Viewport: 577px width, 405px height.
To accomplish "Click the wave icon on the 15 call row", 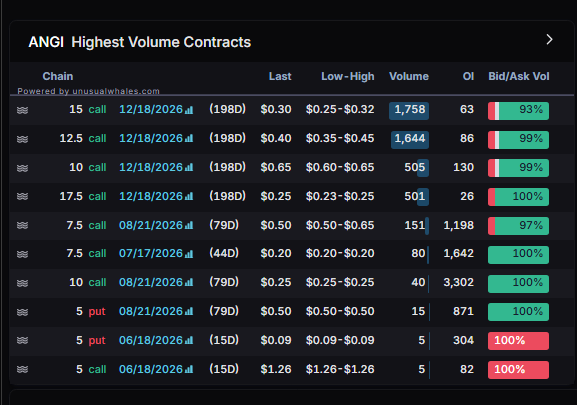I will click(x=22, y=110).
